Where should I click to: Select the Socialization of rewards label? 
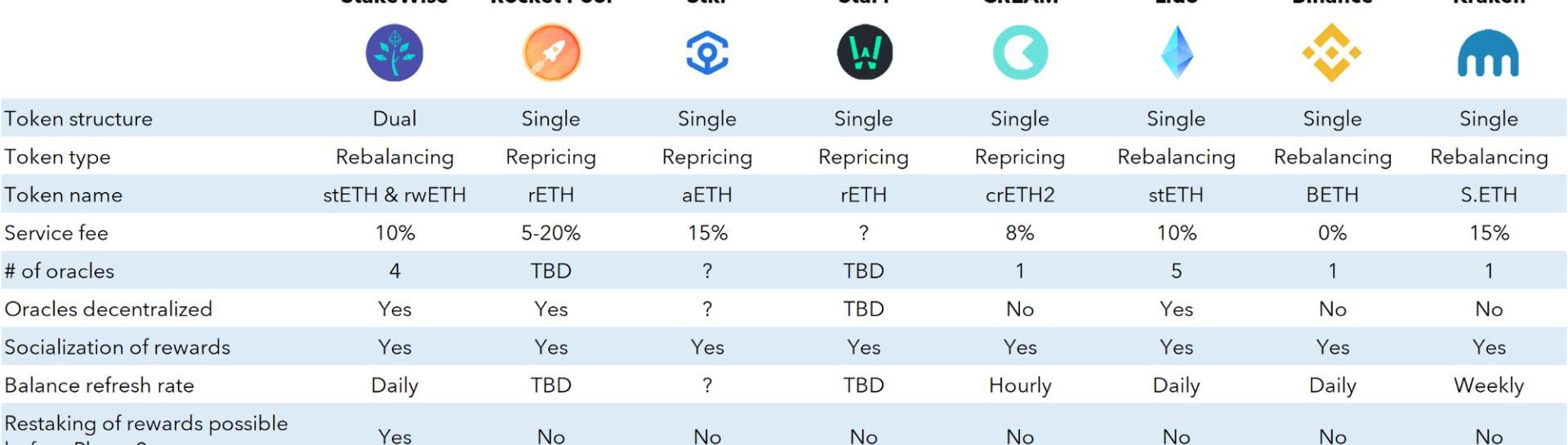118,347
